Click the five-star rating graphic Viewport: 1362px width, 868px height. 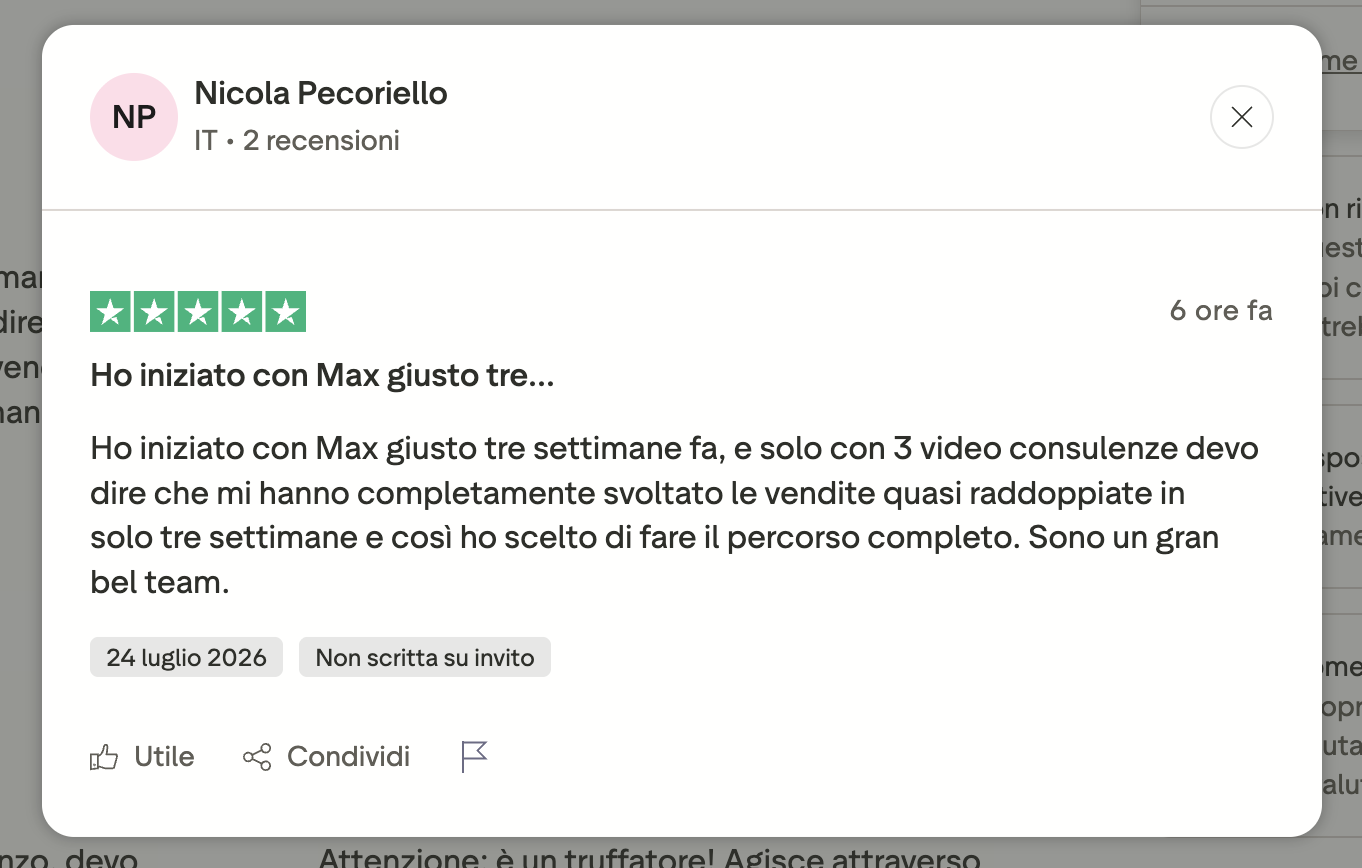(x=198, y=312)
